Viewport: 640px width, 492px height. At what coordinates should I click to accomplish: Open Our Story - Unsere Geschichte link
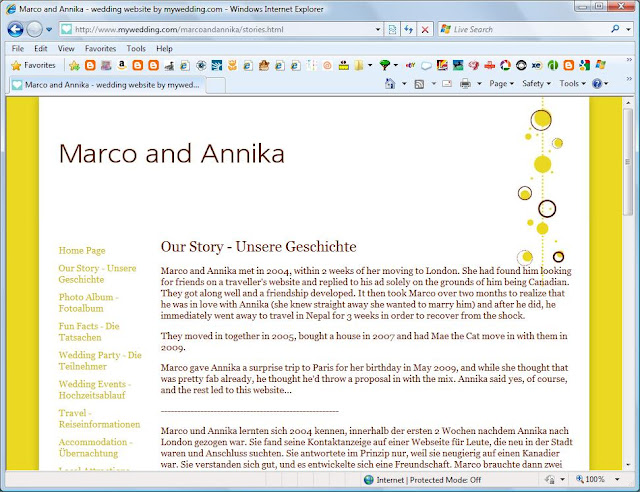pyautogui.click(x=97, y=274)
